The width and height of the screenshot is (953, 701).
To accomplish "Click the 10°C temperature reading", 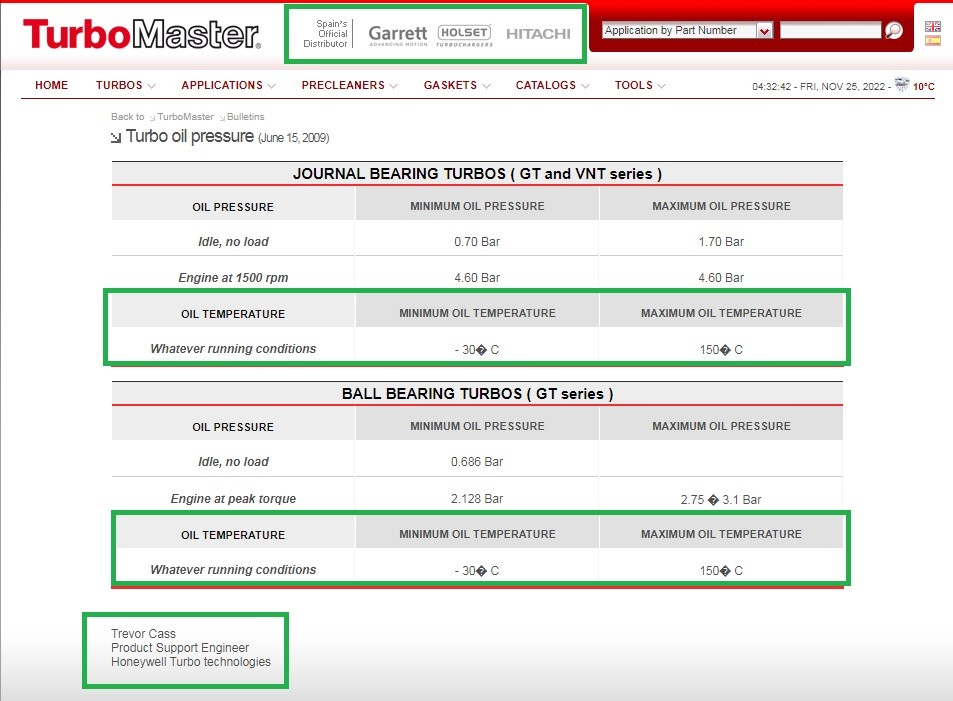I will [x=923, y=86].
